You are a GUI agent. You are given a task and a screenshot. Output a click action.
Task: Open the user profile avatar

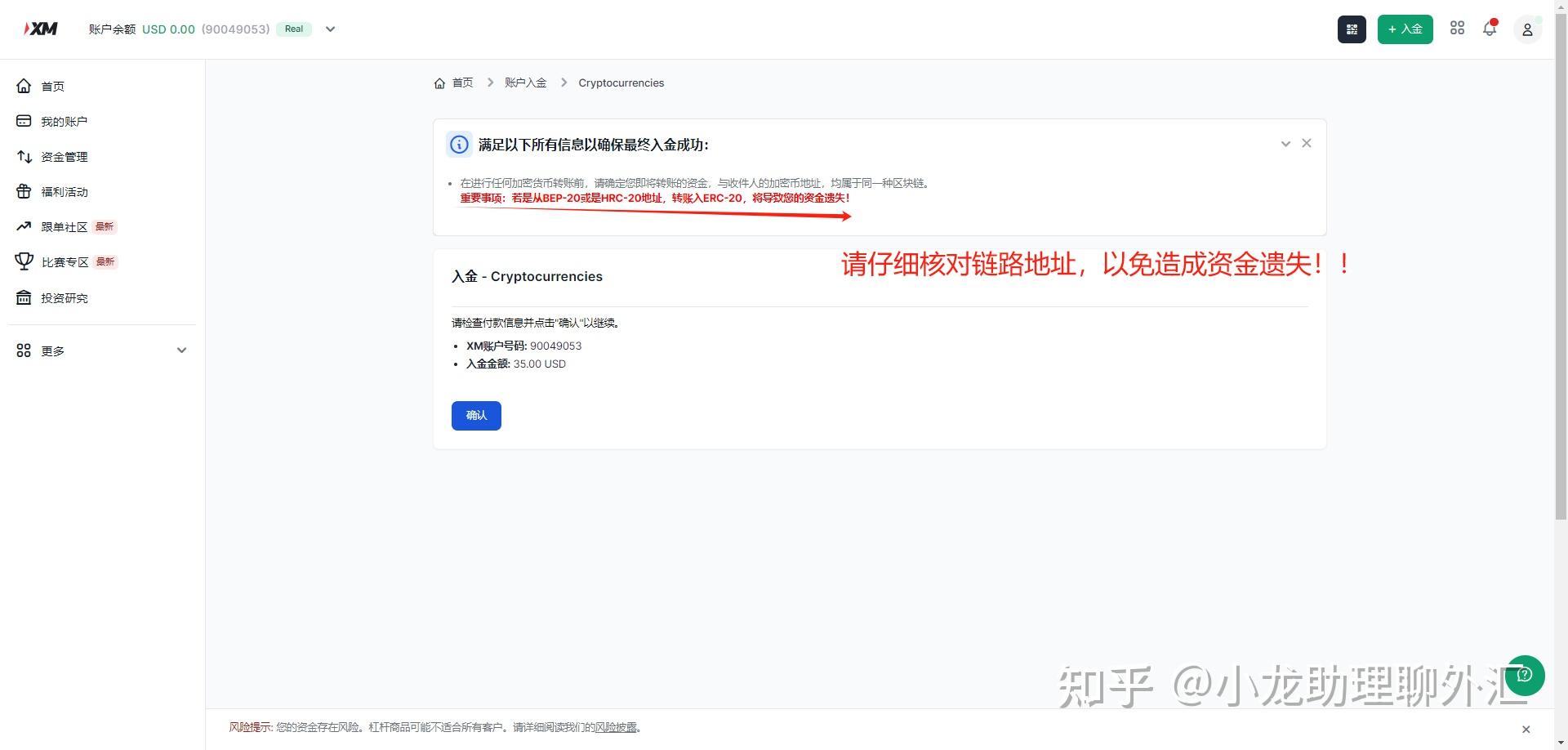pyautogui.click(x=1527, y=29)
